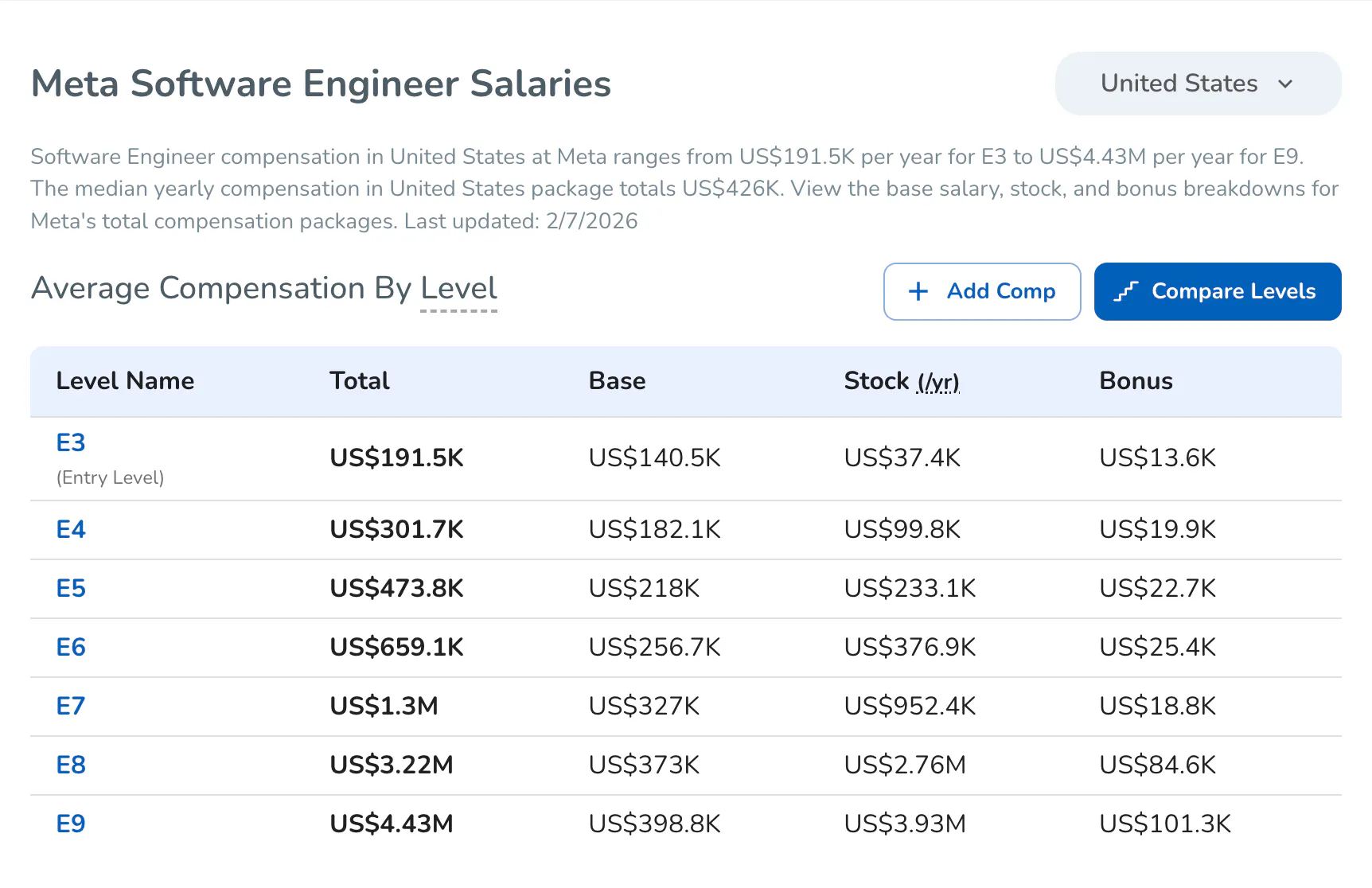1372x888 pixels.
Task: Click the plus icon in Add Comp
Action: 918,291
